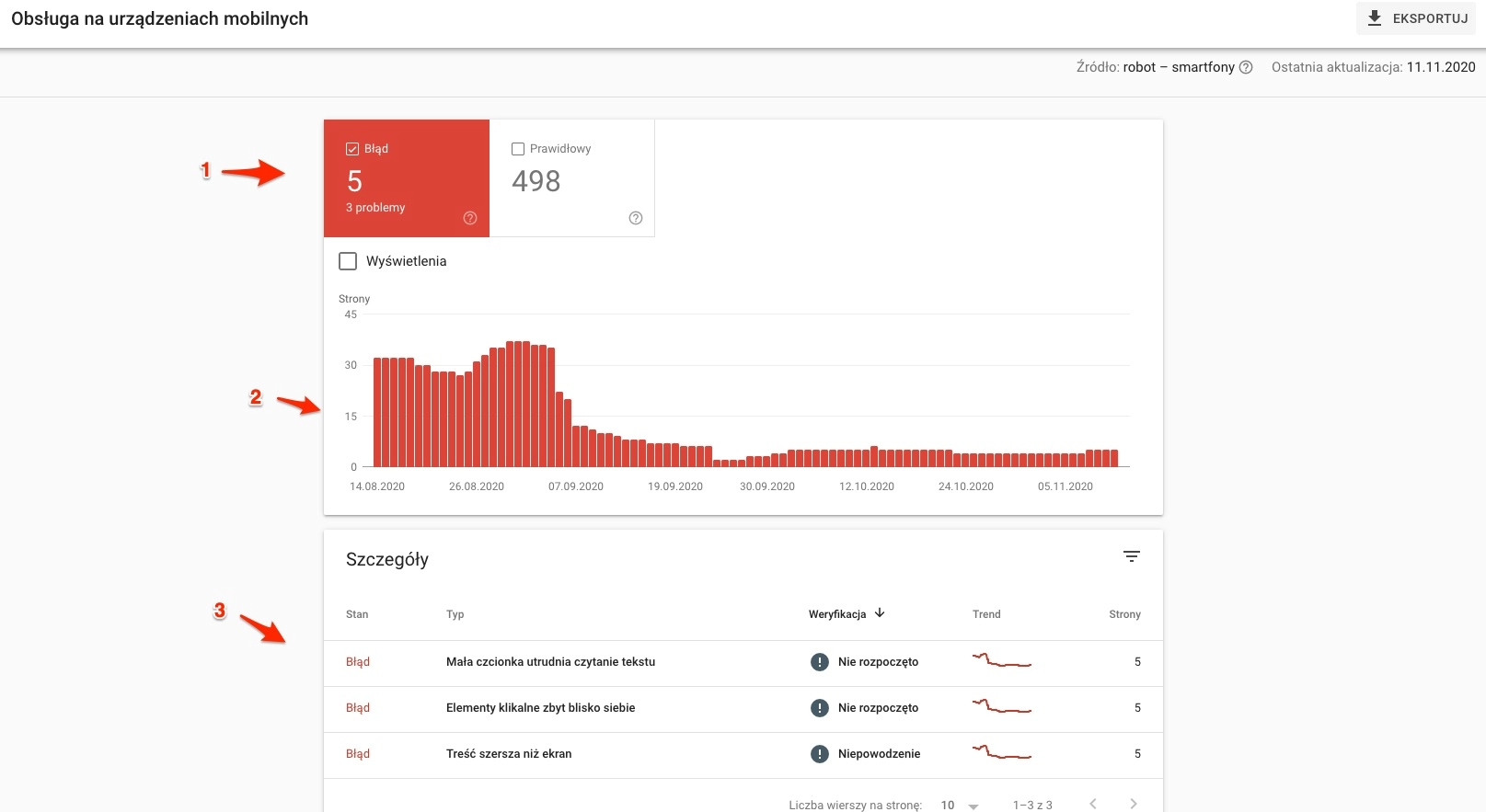Click Trend column header

(x=986, y=614)
